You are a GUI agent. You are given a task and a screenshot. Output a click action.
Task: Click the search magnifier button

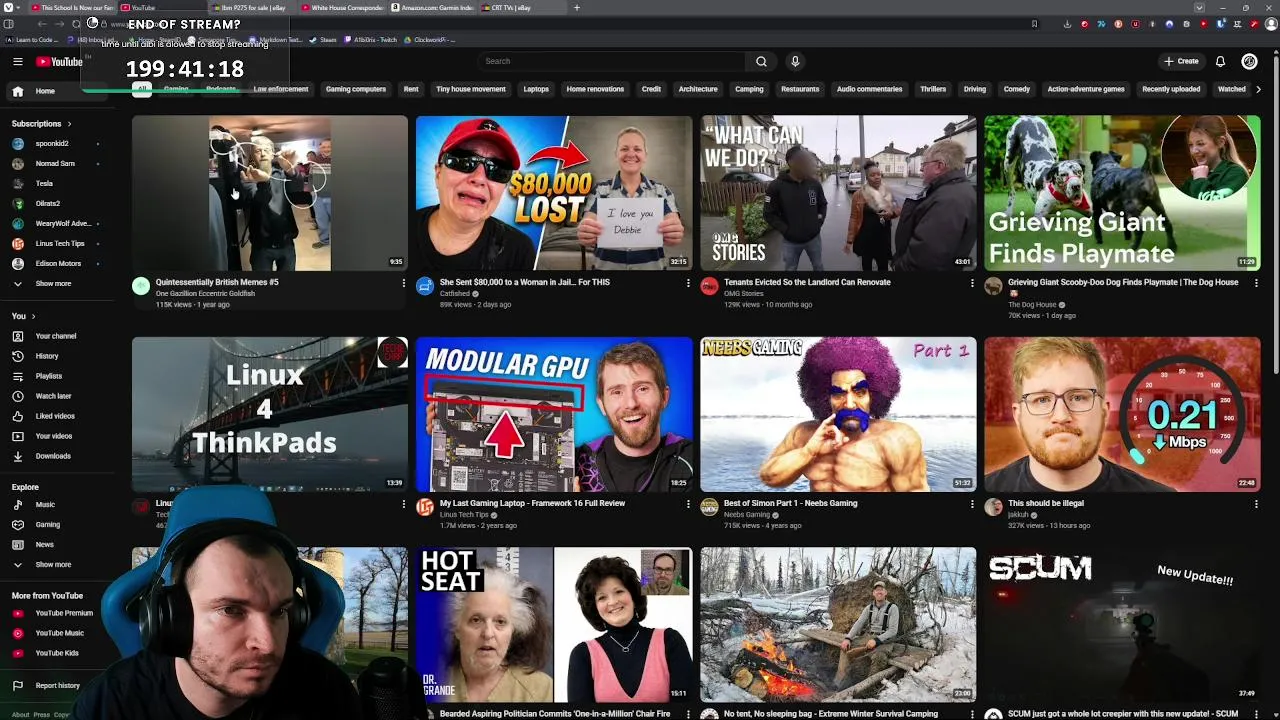coord(761,61)
